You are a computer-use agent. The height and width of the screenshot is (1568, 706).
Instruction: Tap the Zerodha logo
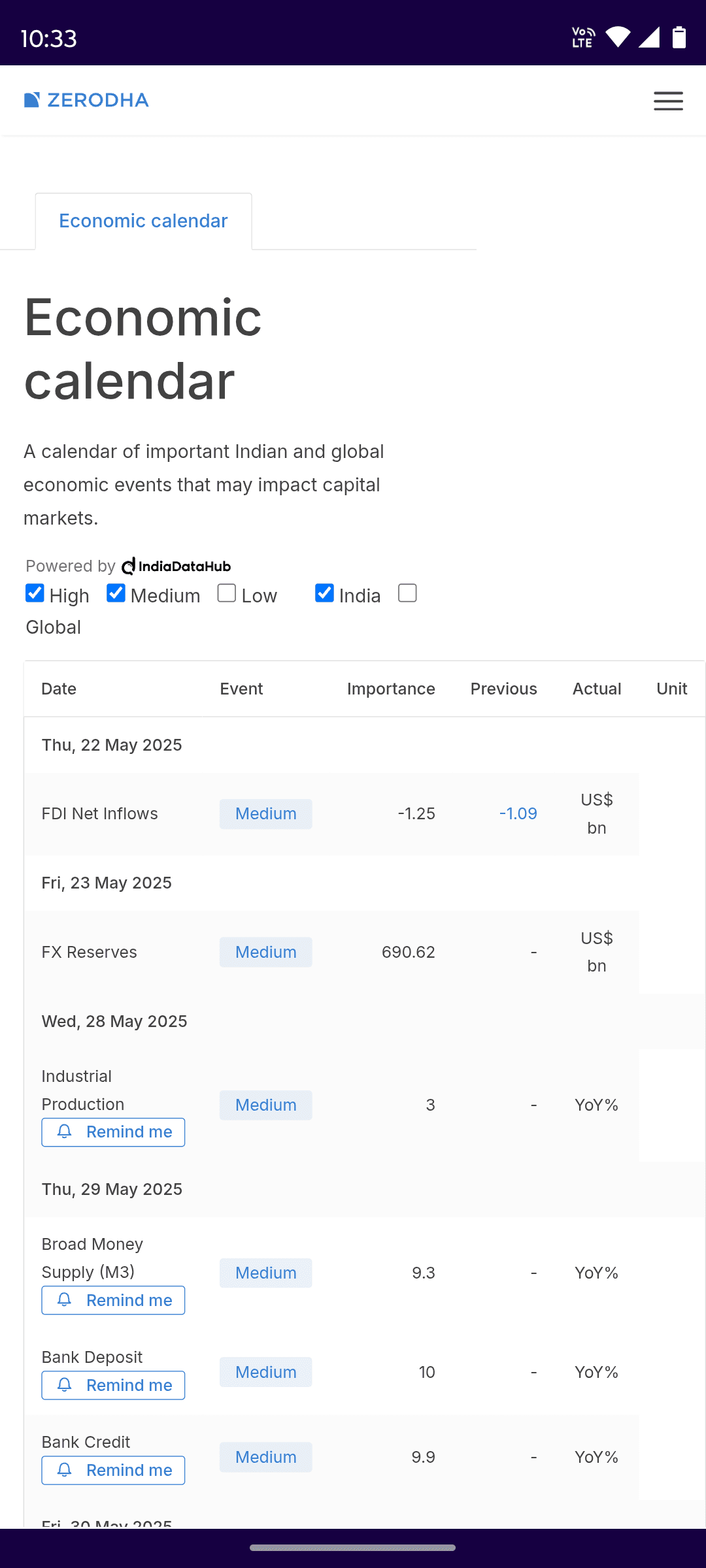[86, 100]
